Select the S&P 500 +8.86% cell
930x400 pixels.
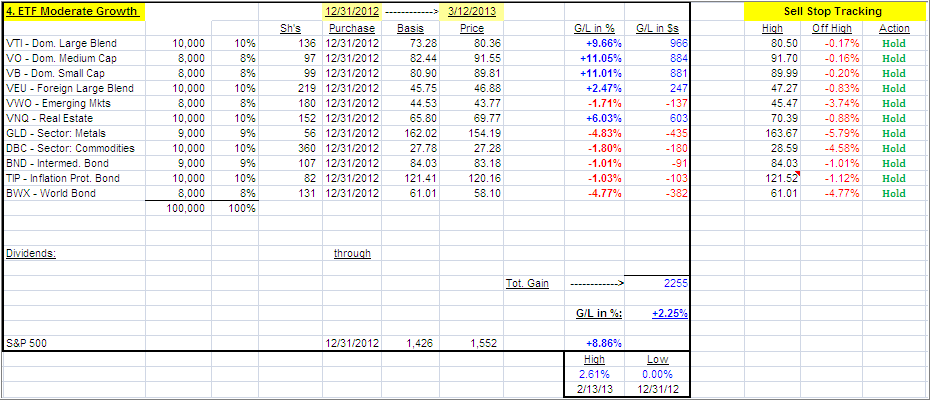tap(595, 343)
